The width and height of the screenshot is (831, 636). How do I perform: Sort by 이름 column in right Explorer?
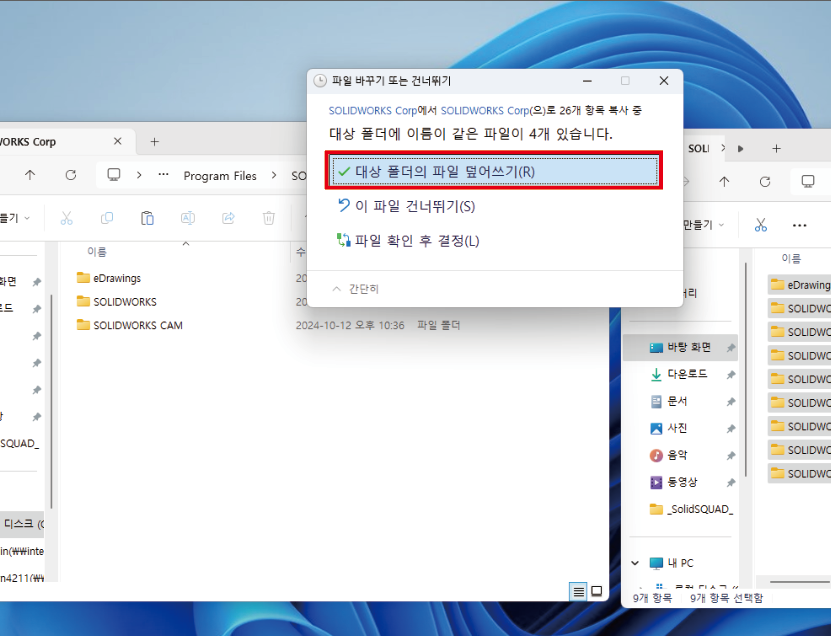[x=791, y=259]
